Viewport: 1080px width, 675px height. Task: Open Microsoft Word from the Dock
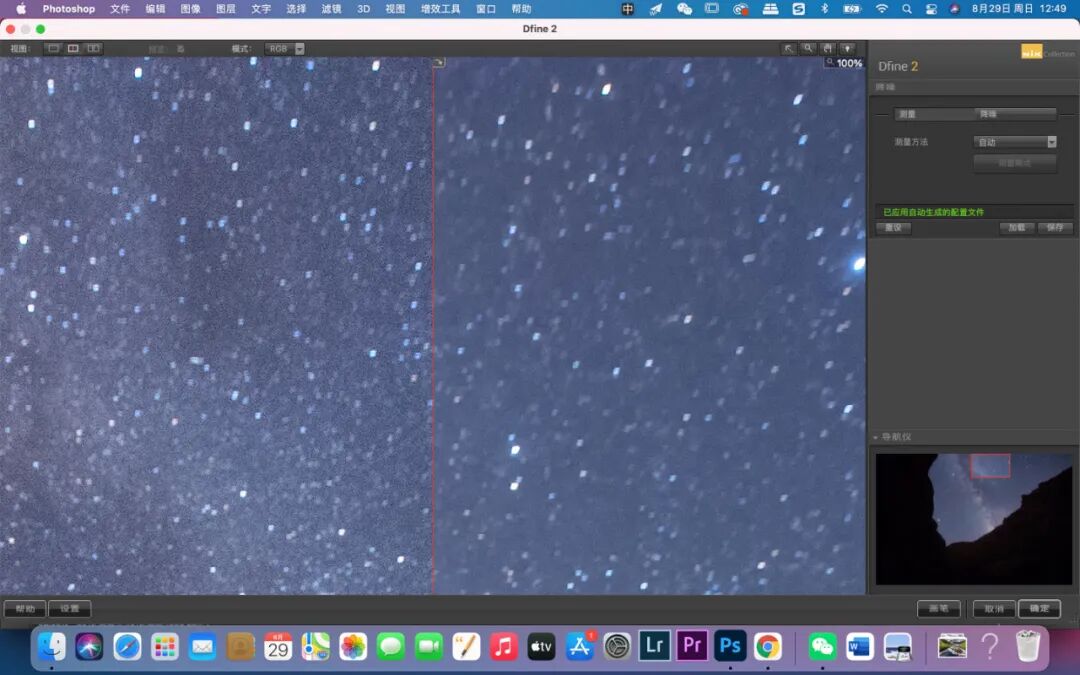(860, 646)
